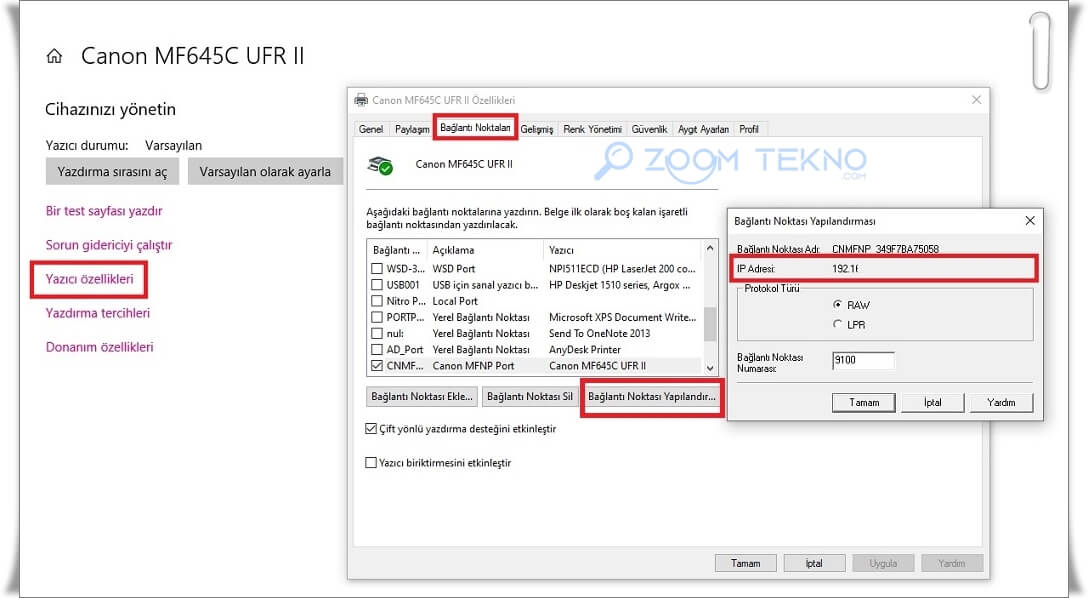Screen dimensions: 1088x598
Task: Switch to the Güvenlik tab
Action: pos(649,129)
